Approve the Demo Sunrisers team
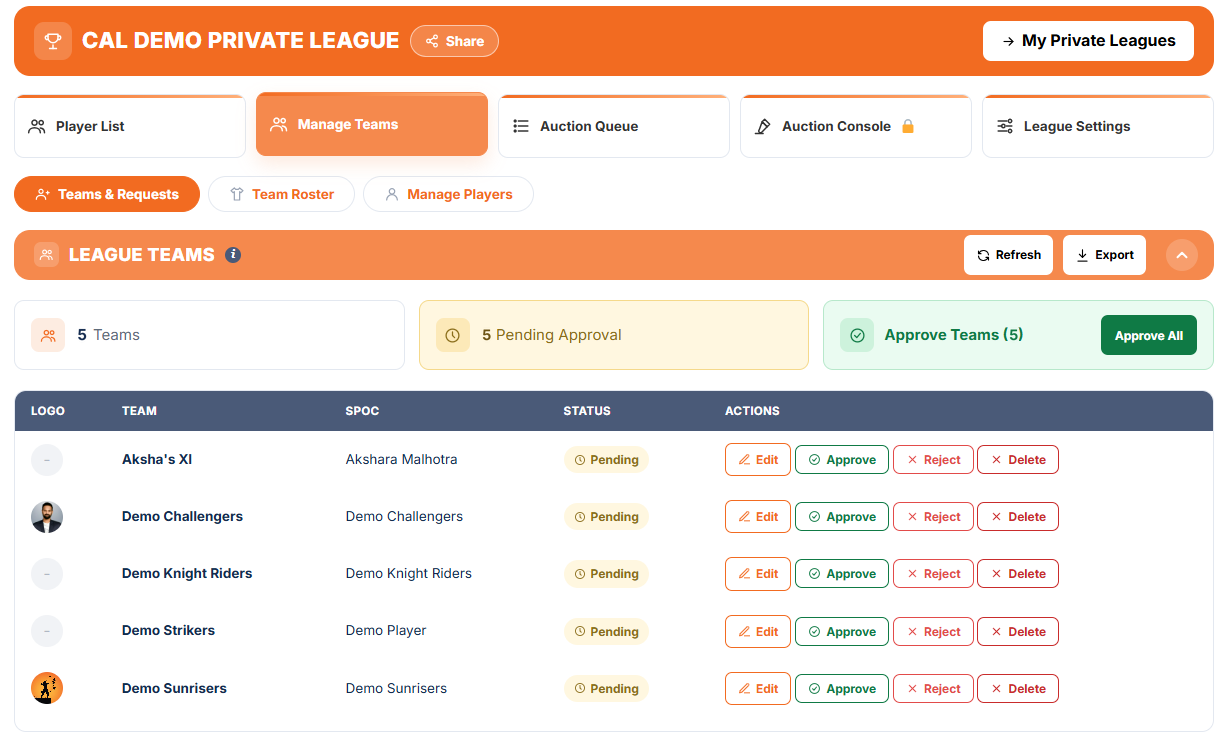Viewport: 1227px width, 744px height. point(842,689)
